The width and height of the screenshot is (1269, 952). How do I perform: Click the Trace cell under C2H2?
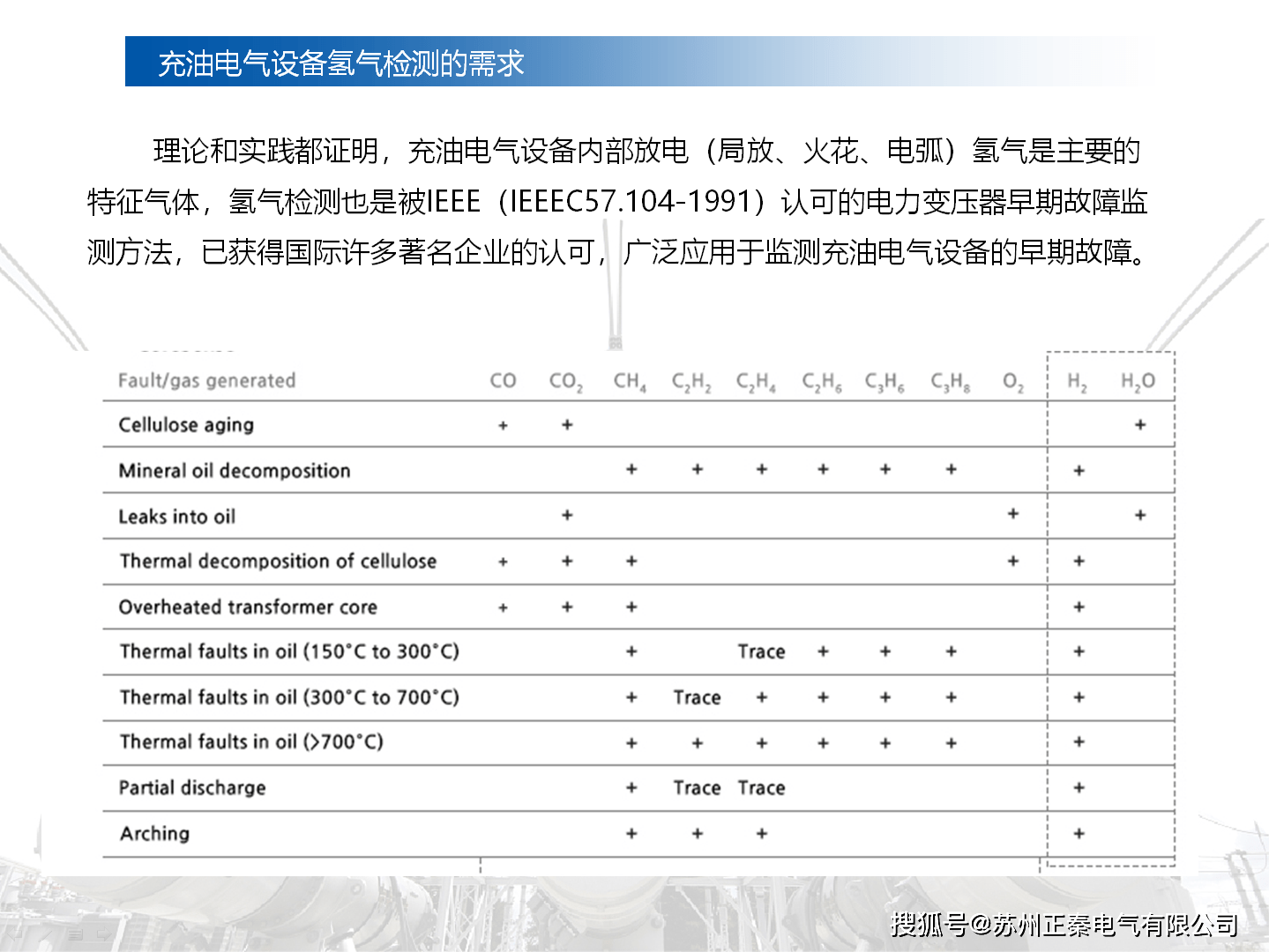point(696,697)
